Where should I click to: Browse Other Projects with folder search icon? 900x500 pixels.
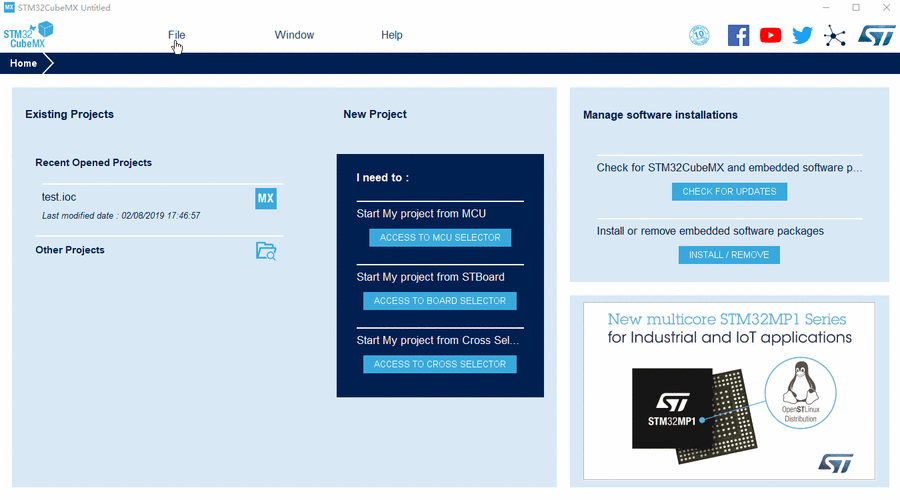point(266,251)
